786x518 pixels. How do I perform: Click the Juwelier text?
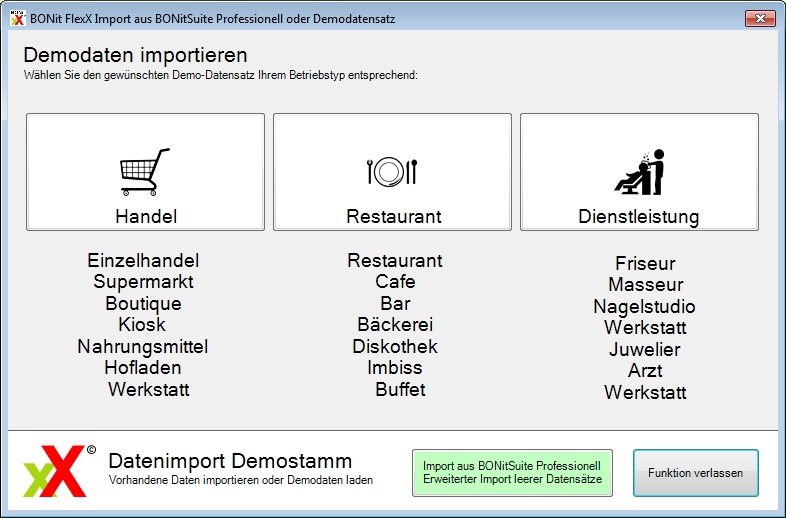[645, 349]
